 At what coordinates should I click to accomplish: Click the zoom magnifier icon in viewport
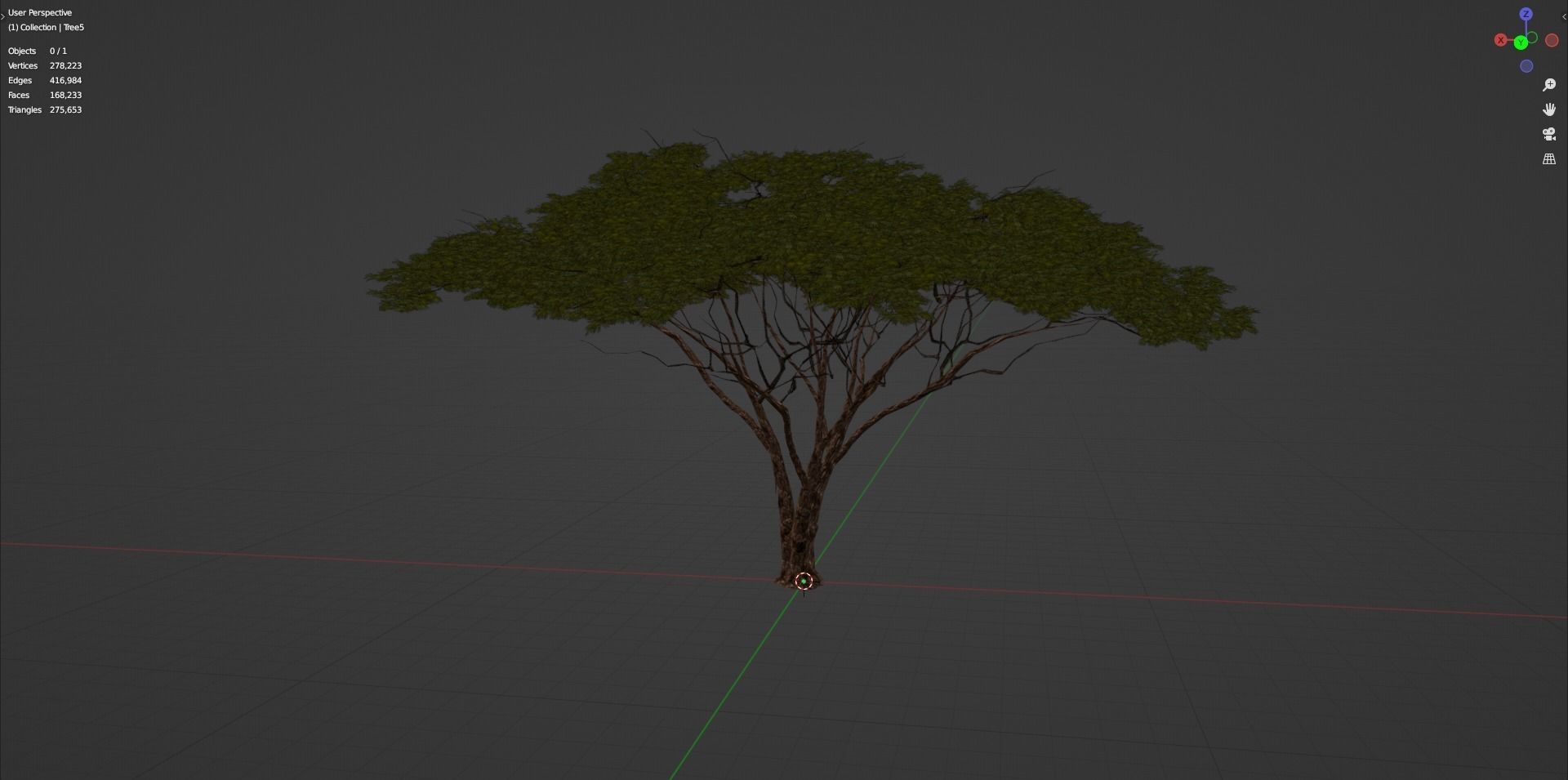[x=1549, y=85]
